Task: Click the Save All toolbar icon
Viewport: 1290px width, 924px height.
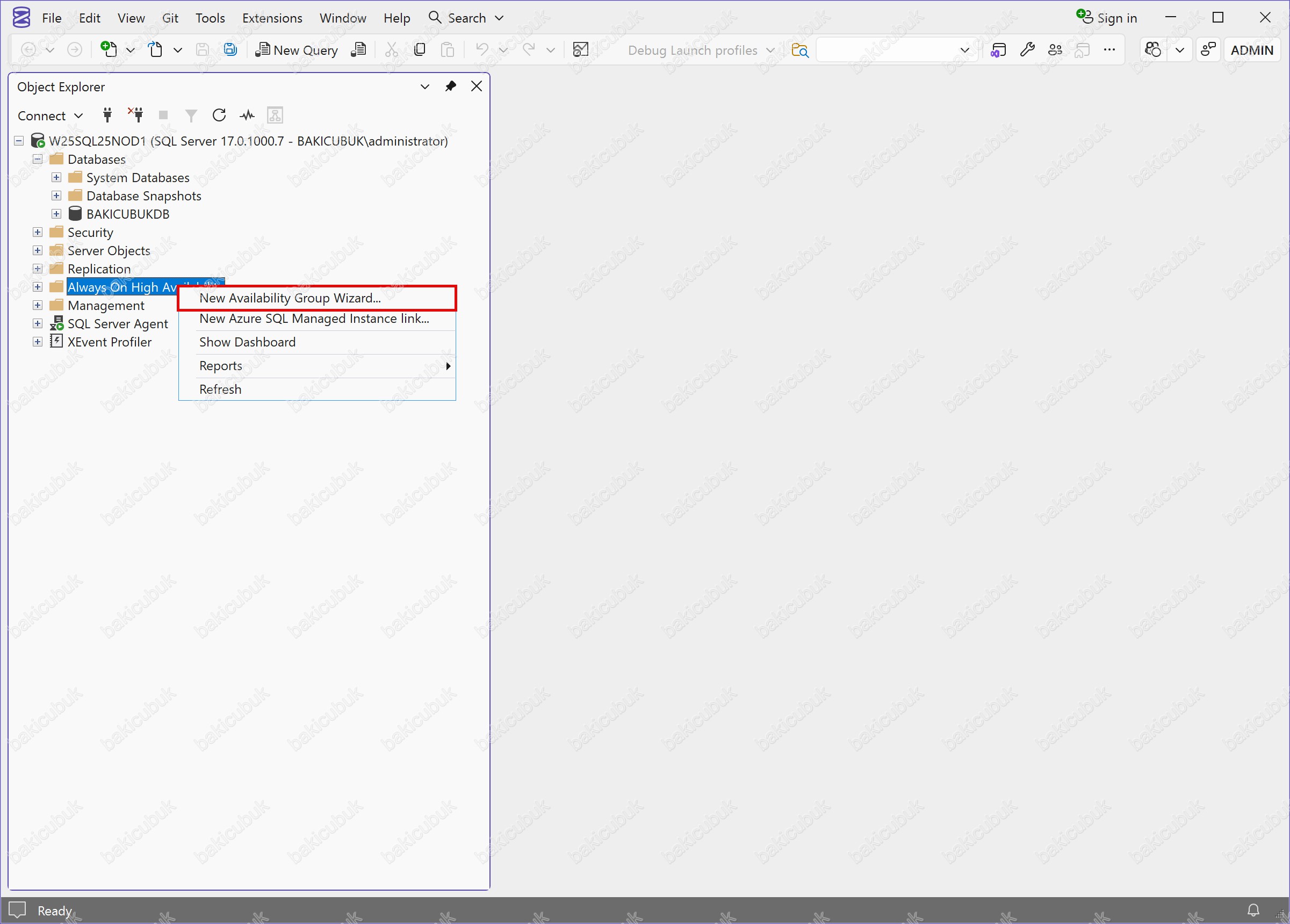Action: 230,50
